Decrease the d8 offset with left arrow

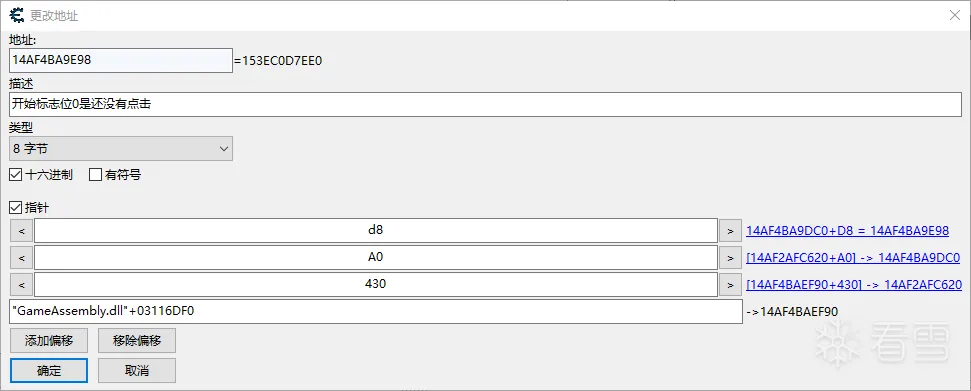point(22,231)
